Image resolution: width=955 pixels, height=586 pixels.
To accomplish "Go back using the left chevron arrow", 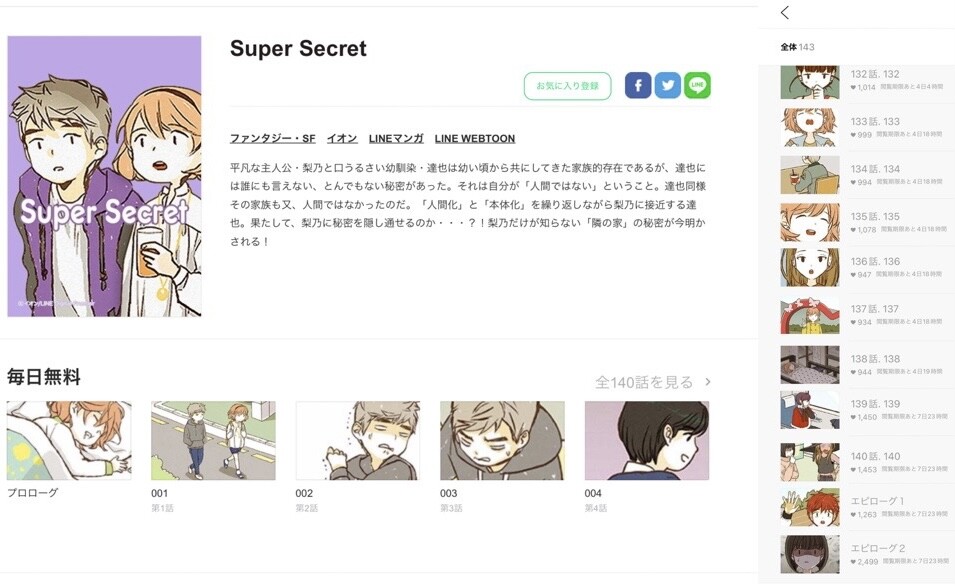I will click(x=785, y=12).
